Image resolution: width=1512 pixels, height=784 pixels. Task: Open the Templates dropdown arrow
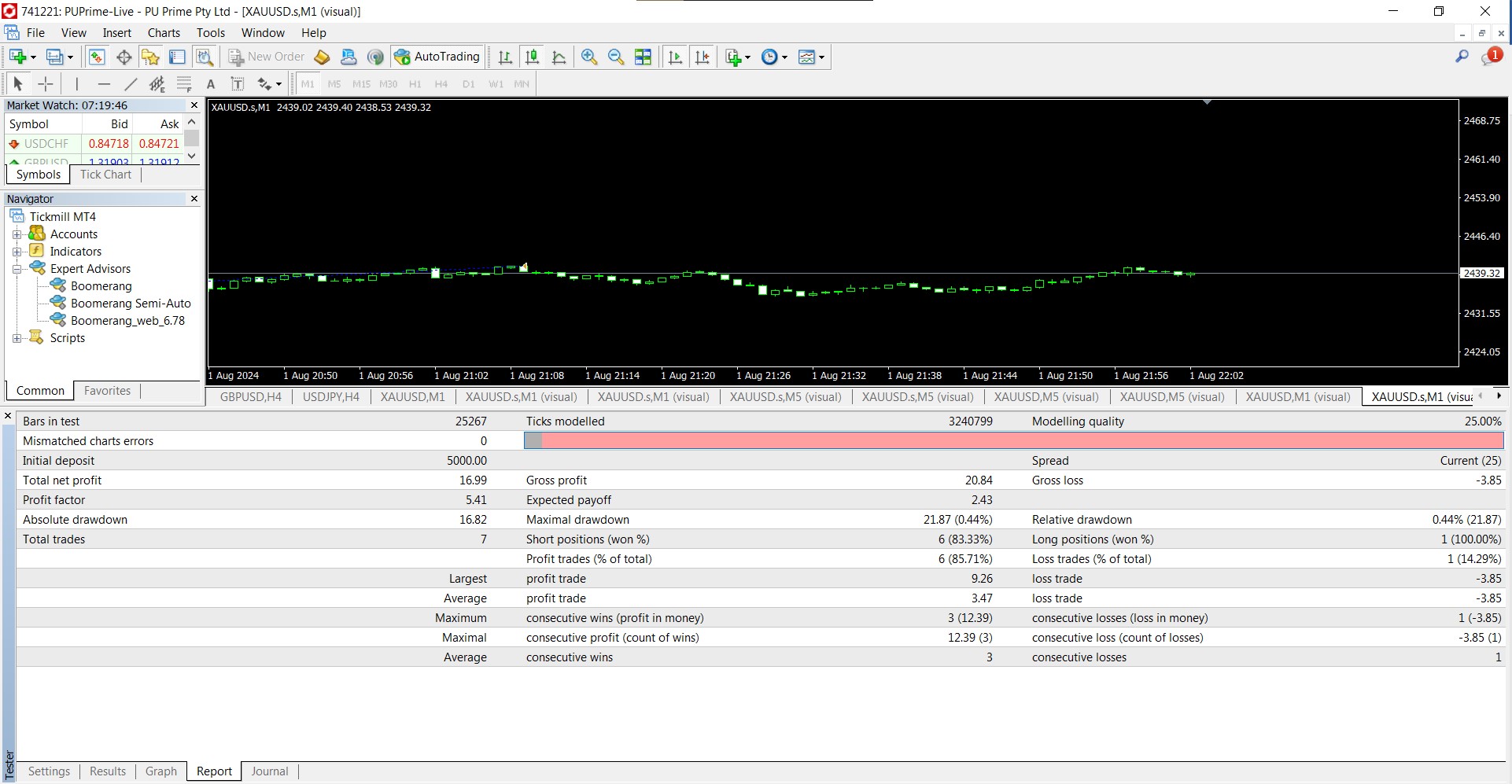point(821,57)
